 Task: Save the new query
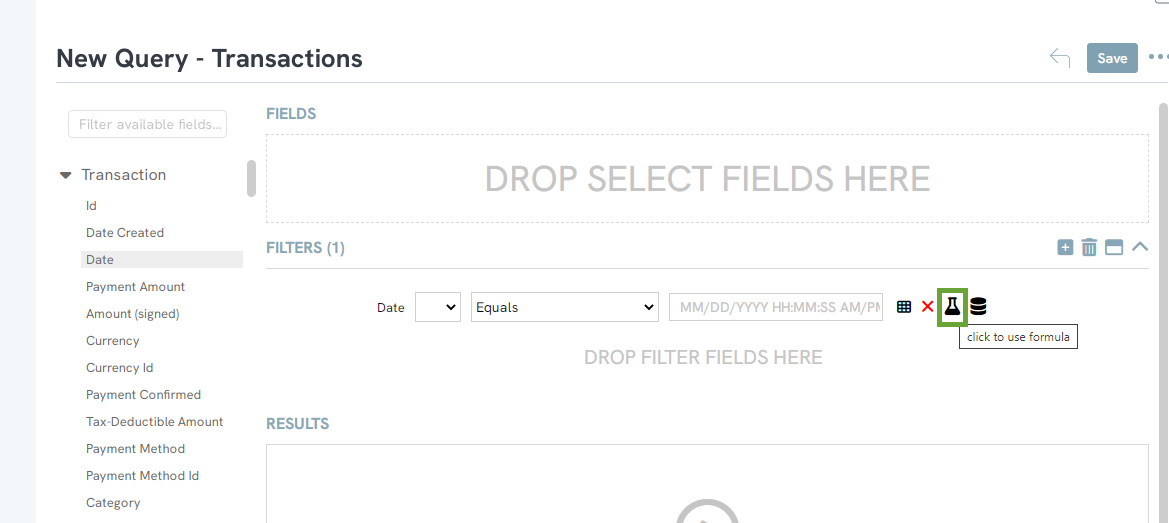pyautogui.click(x=1112, y=58)
